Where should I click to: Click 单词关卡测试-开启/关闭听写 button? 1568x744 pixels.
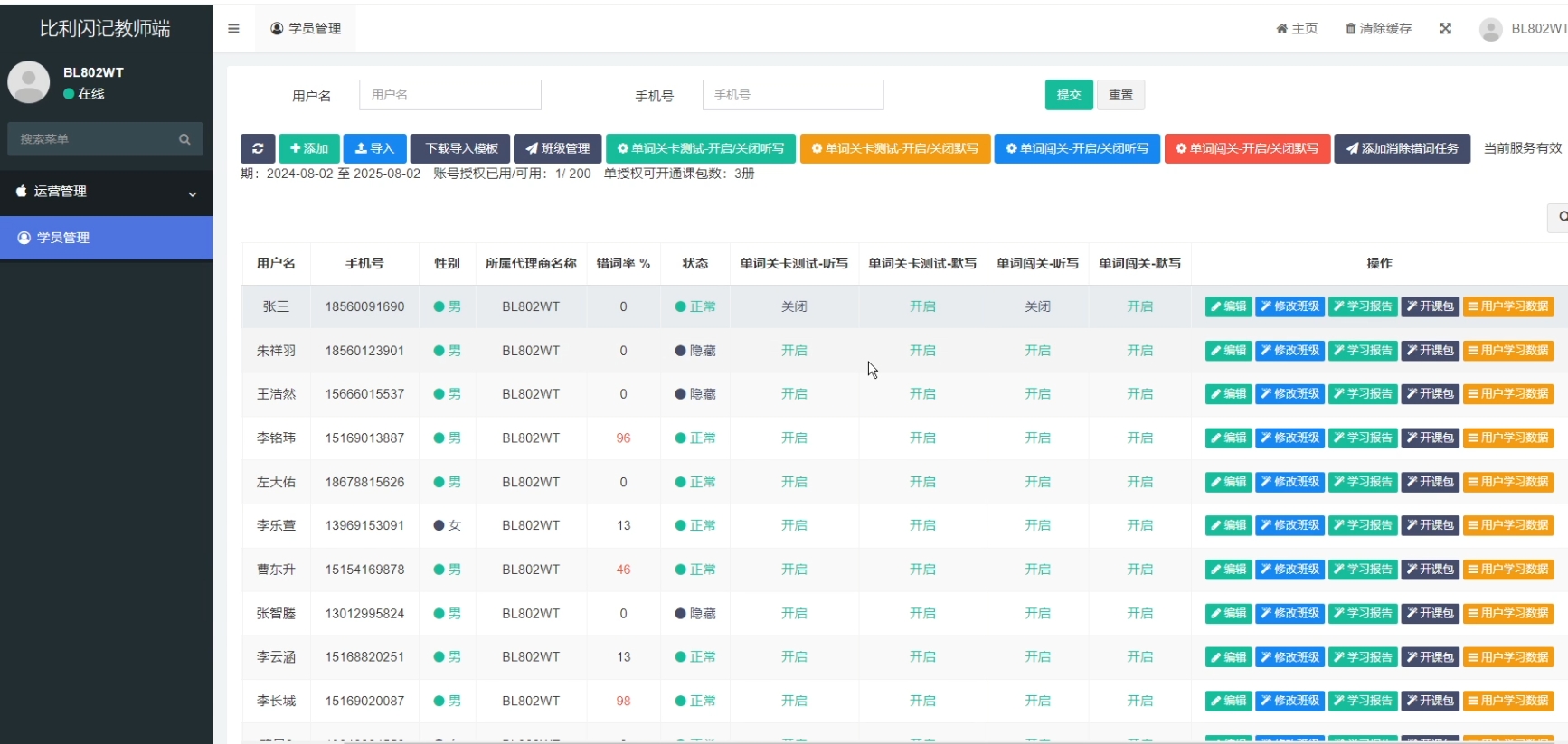click(x=701, y=148)
